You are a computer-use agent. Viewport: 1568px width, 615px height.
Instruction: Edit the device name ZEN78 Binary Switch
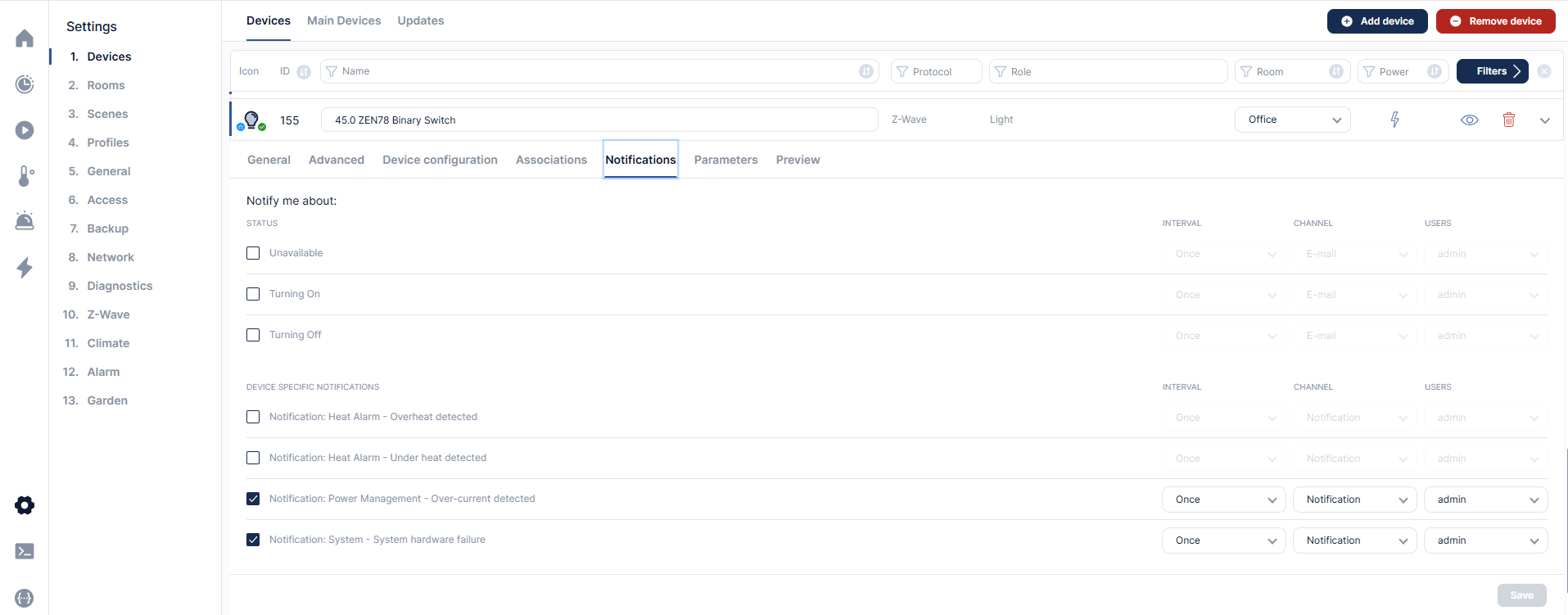599,120
